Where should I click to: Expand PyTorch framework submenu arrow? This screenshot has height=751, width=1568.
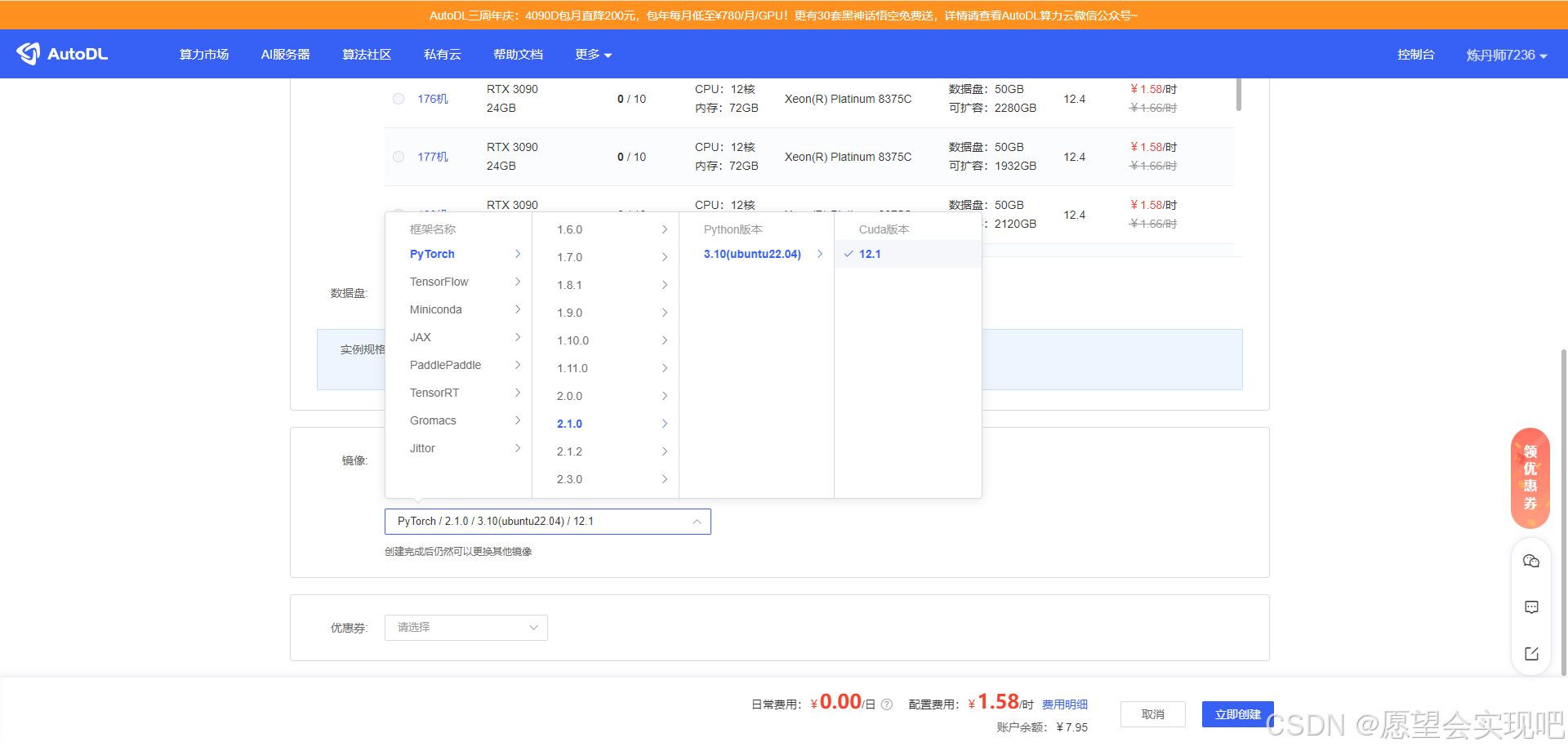(518, 254)
